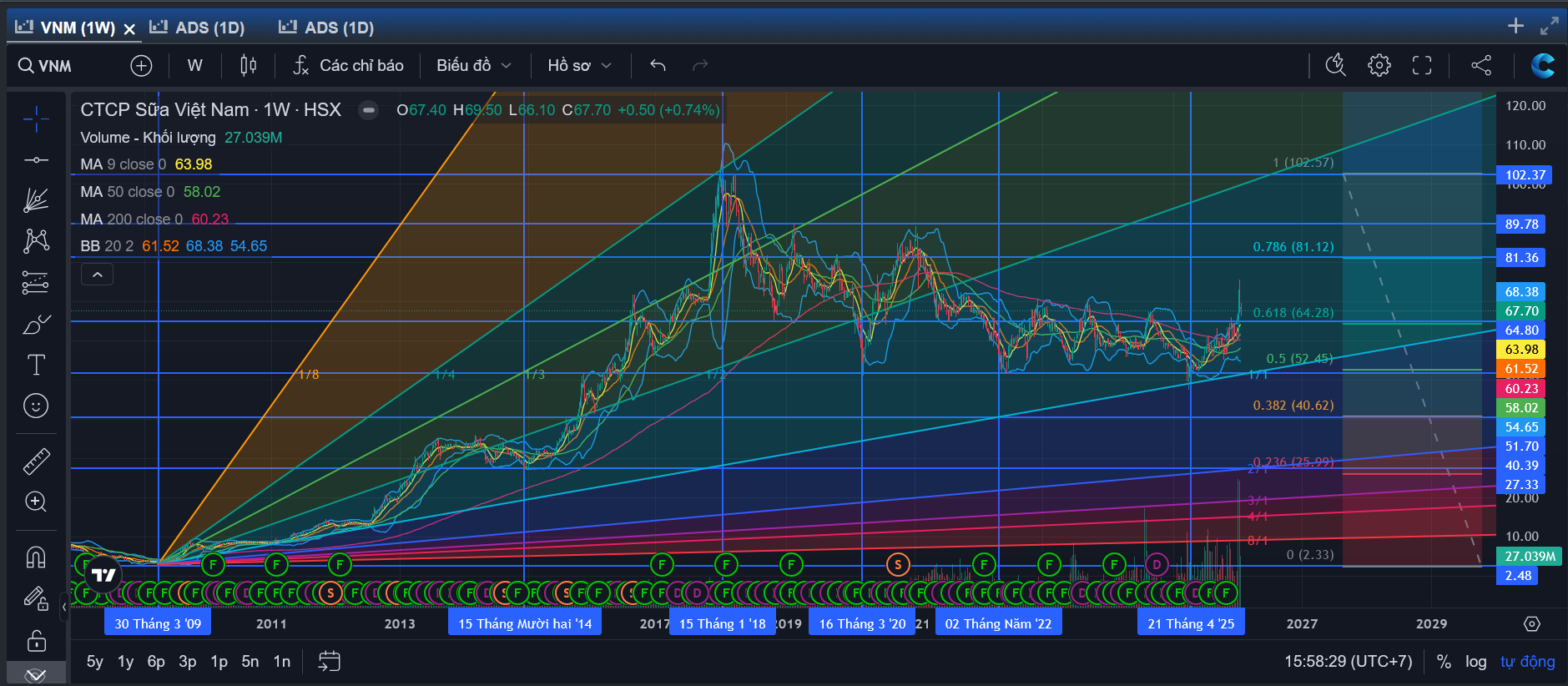
Task: Toggle percent price scale
Action: pos(1444,662)
